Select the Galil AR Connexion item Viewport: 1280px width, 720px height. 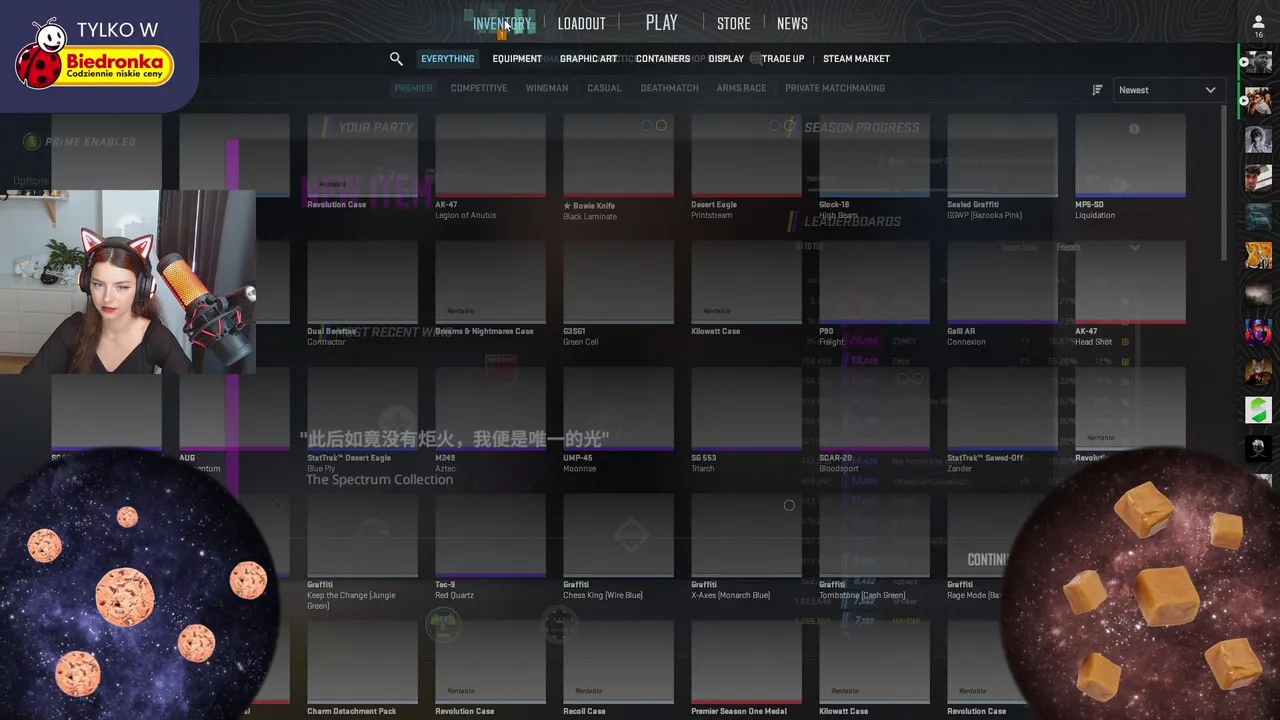[x=1002, y=295]
